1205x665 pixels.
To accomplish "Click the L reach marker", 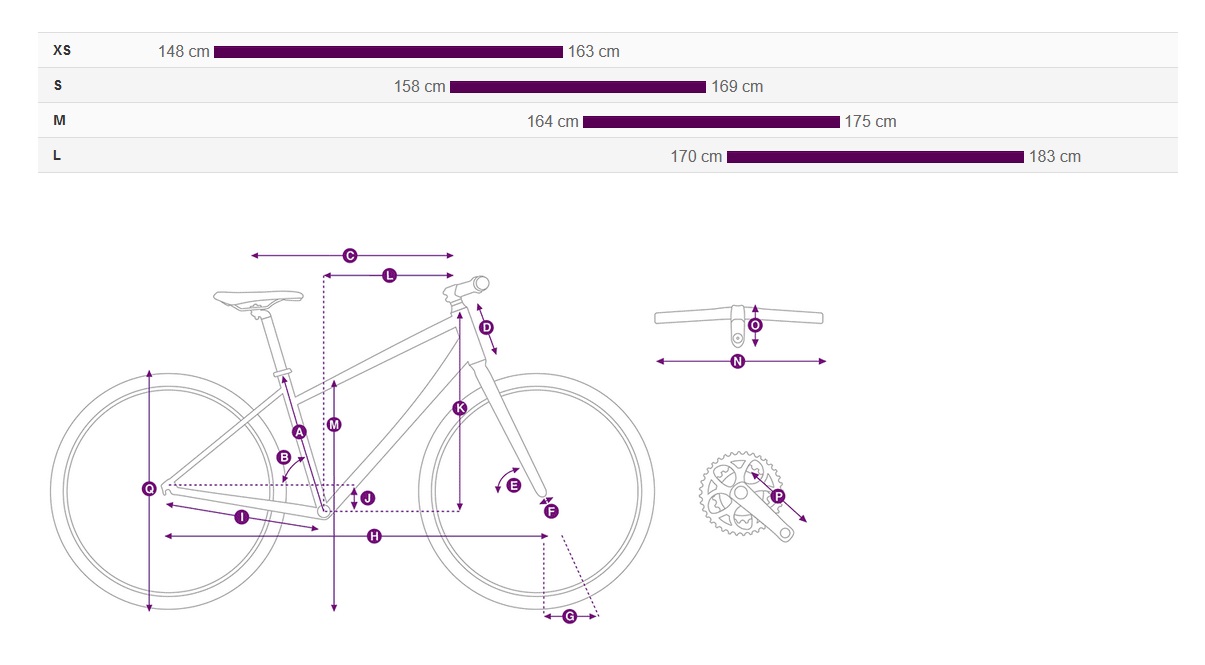I will pos(389,275).
